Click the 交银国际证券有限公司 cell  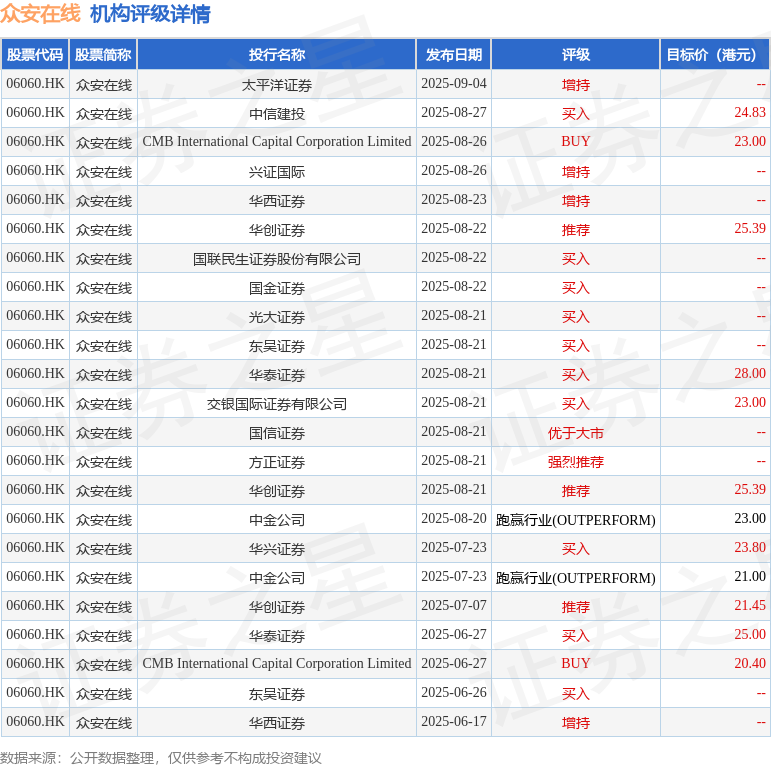277,404
